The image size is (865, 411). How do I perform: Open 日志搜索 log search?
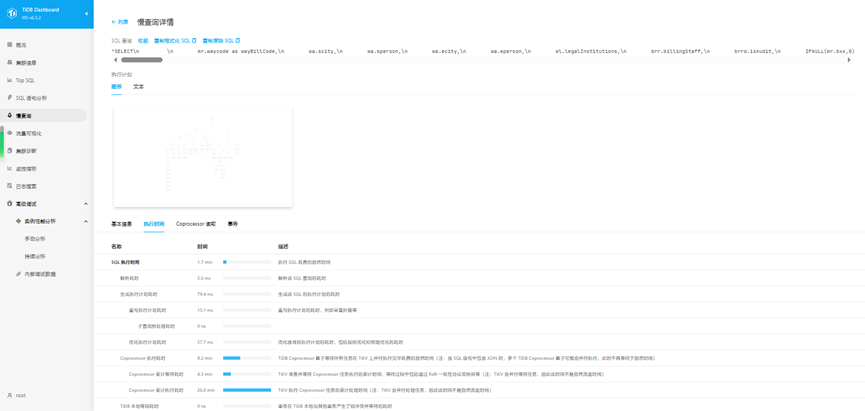click(26, 186)
